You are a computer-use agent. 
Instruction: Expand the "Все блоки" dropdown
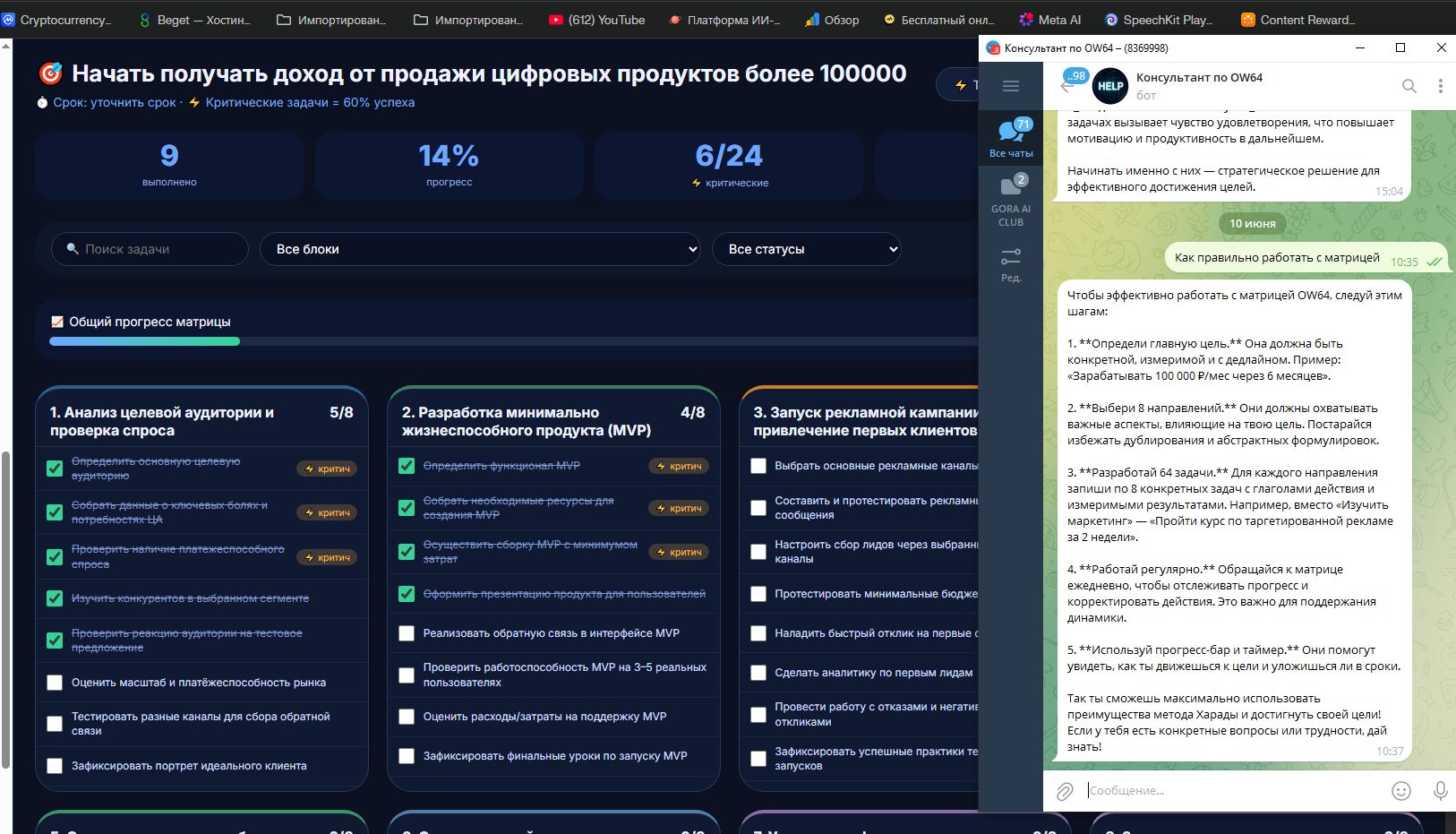click(x=480, y=249)
